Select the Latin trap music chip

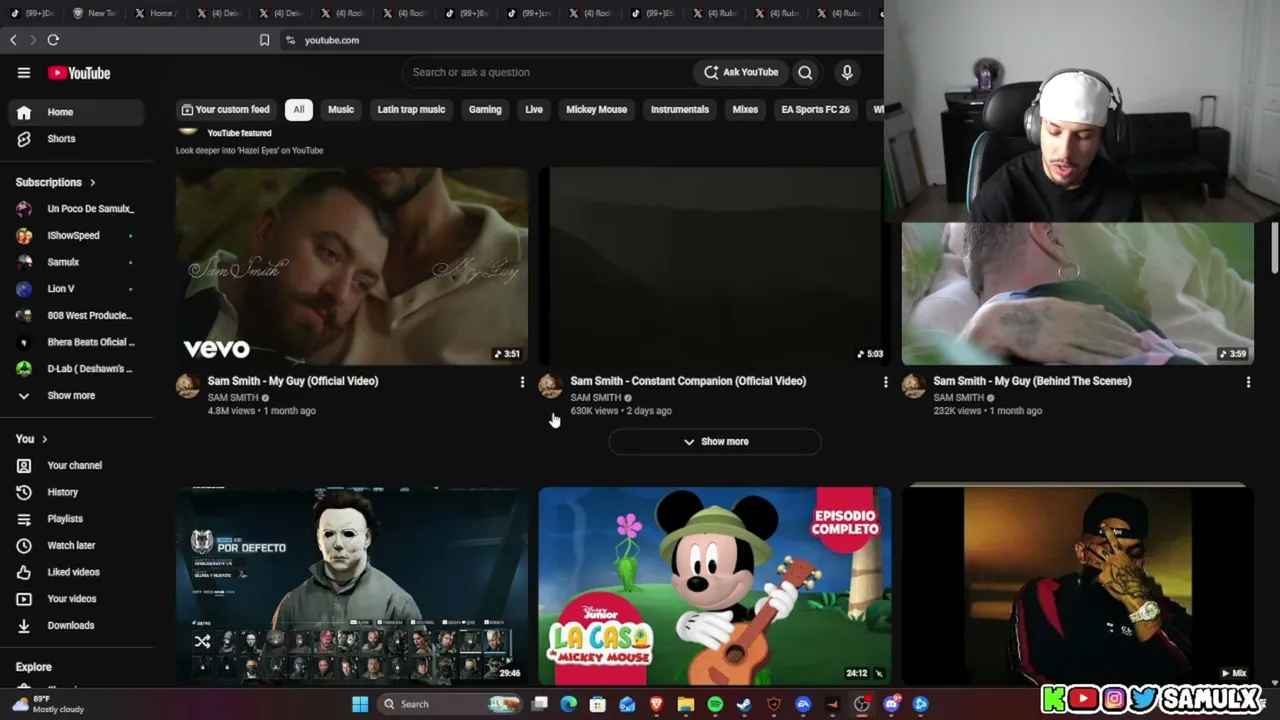411,110
